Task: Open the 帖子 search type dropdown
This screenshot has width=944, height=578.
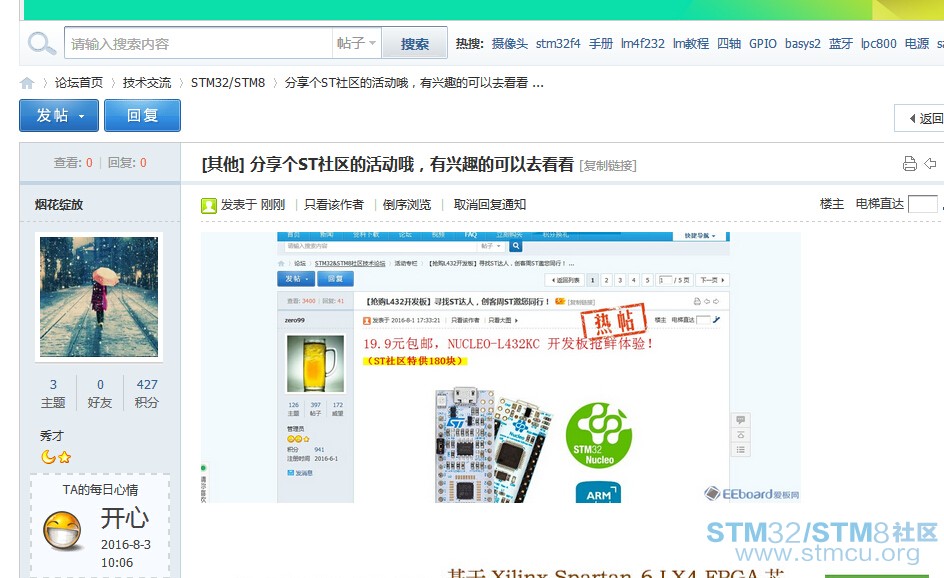Action: coord(356,43)
